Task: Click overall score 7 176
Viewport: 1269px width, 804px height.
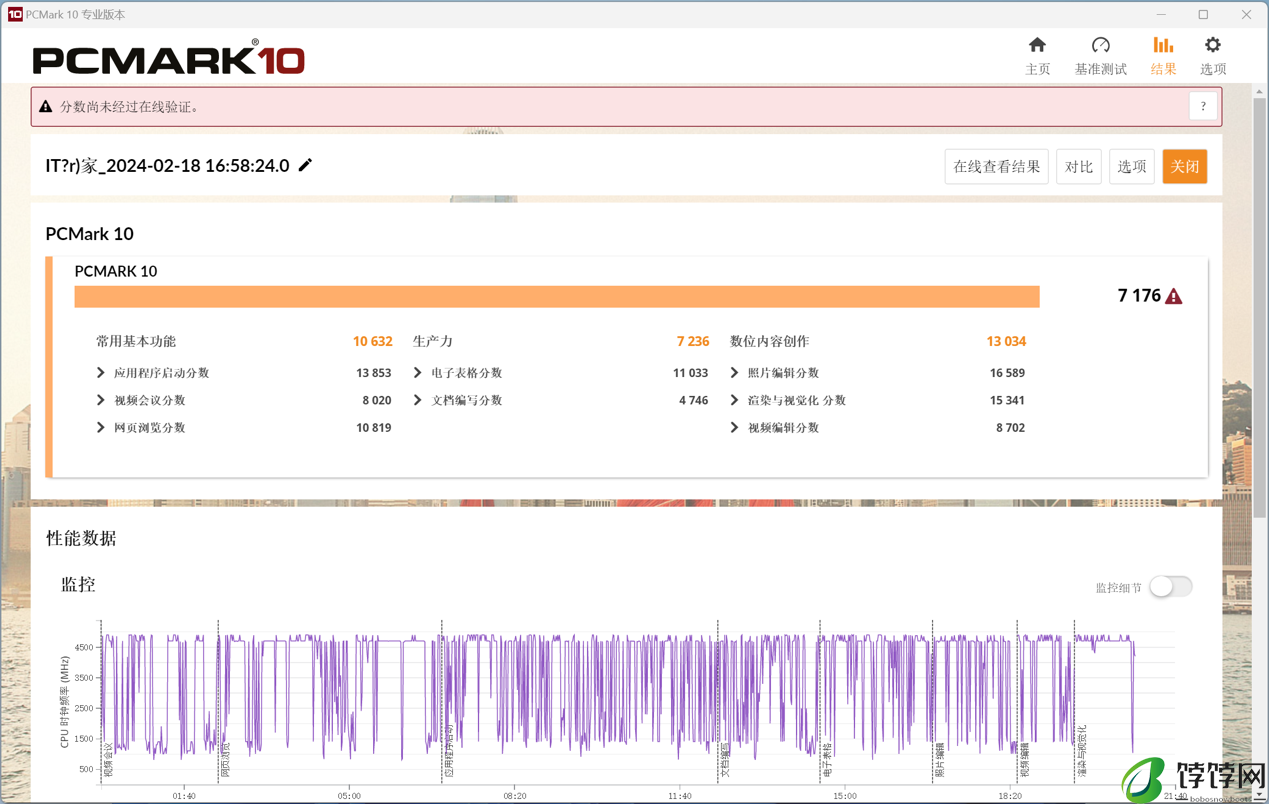Action: [1139, 296]
